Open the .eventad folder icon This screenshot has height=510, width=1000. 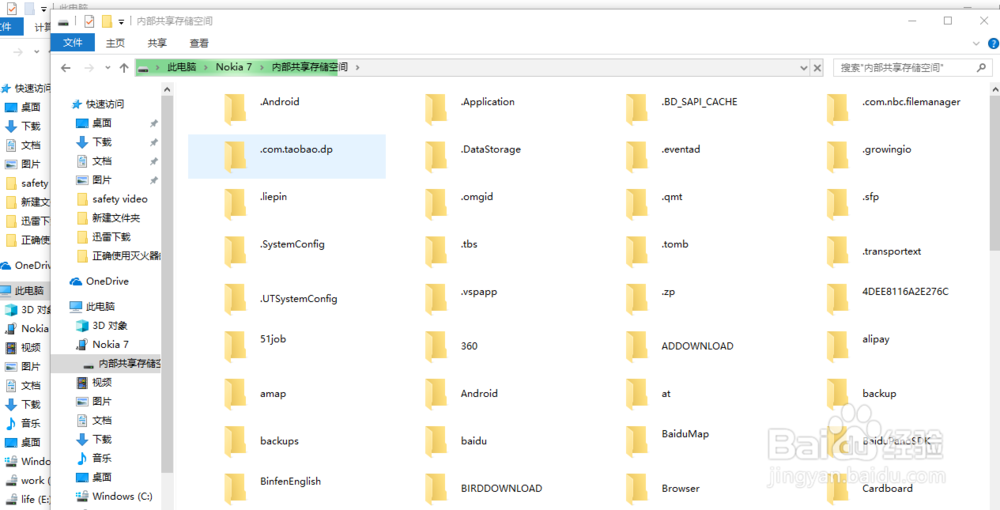pos(636,157)
